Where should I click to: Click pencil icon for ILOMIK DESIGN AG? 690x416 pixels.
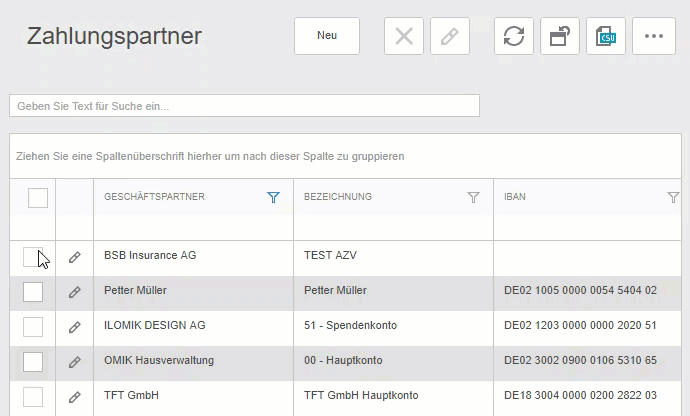click(x=74, y=327)
